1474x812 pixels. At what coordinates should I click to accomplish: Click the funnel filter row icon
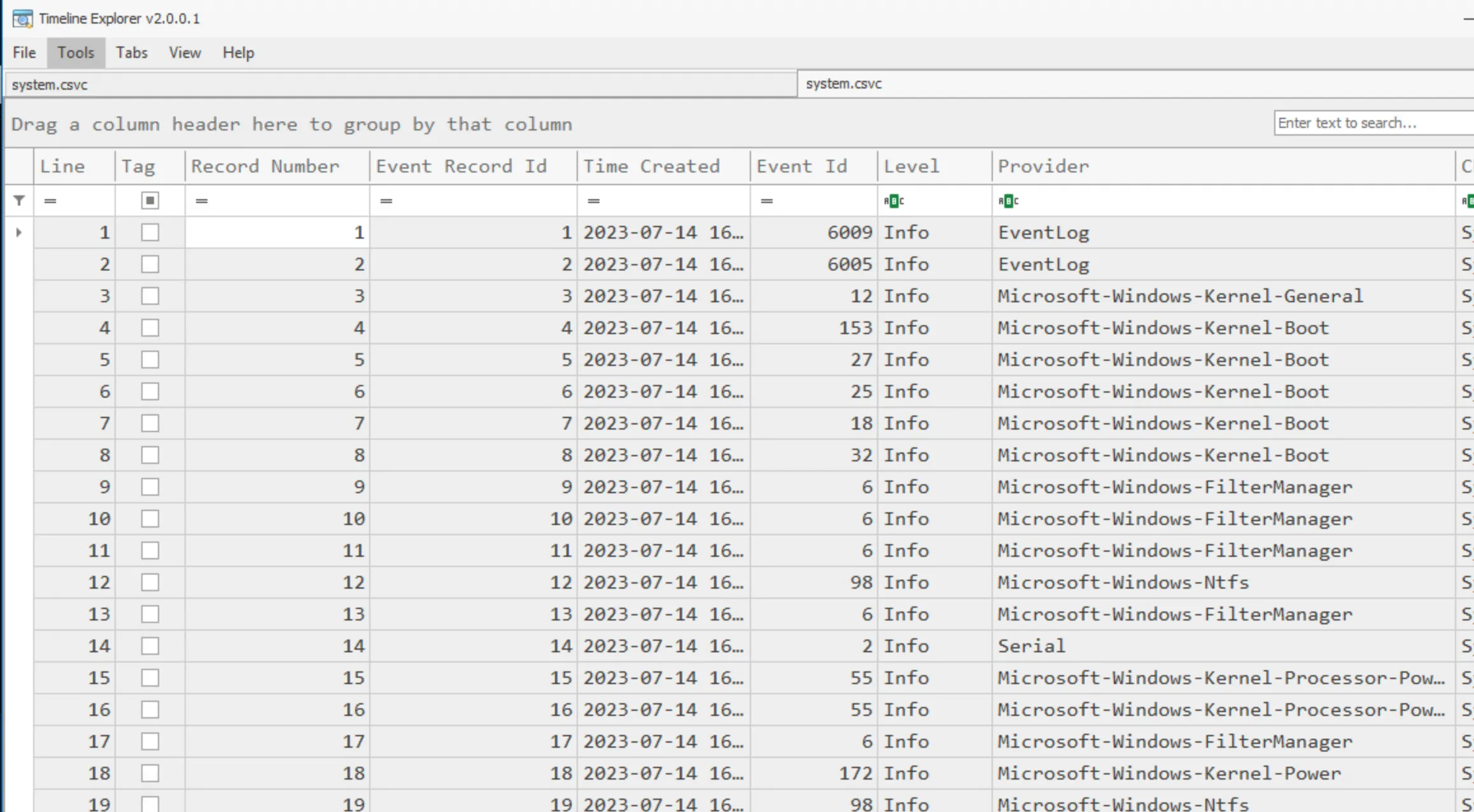click(x=19, y=201)
